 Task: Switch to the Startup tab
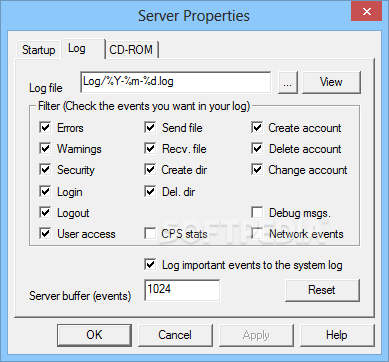(x=38, y=50)
